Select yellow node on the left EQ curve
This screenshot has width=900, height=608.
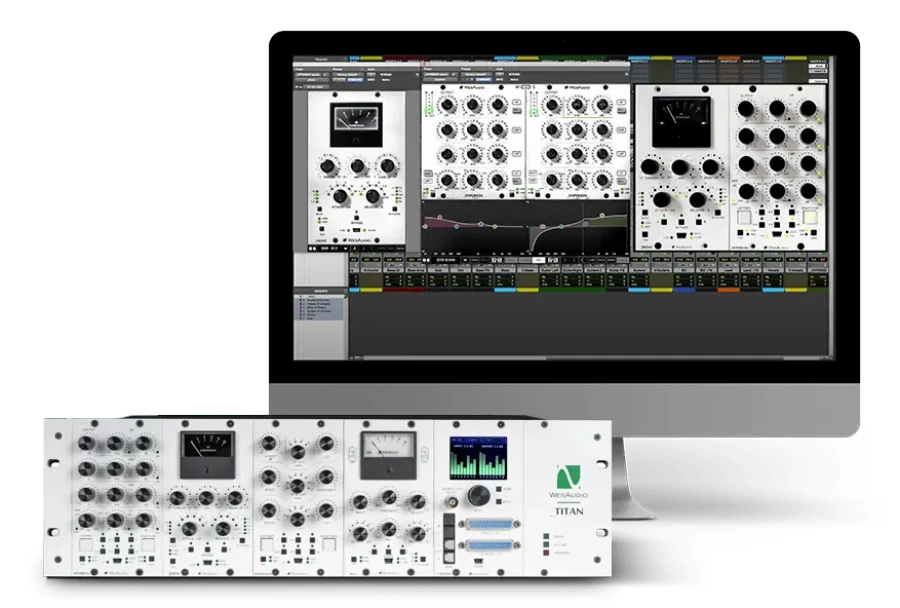pos(495,227)
